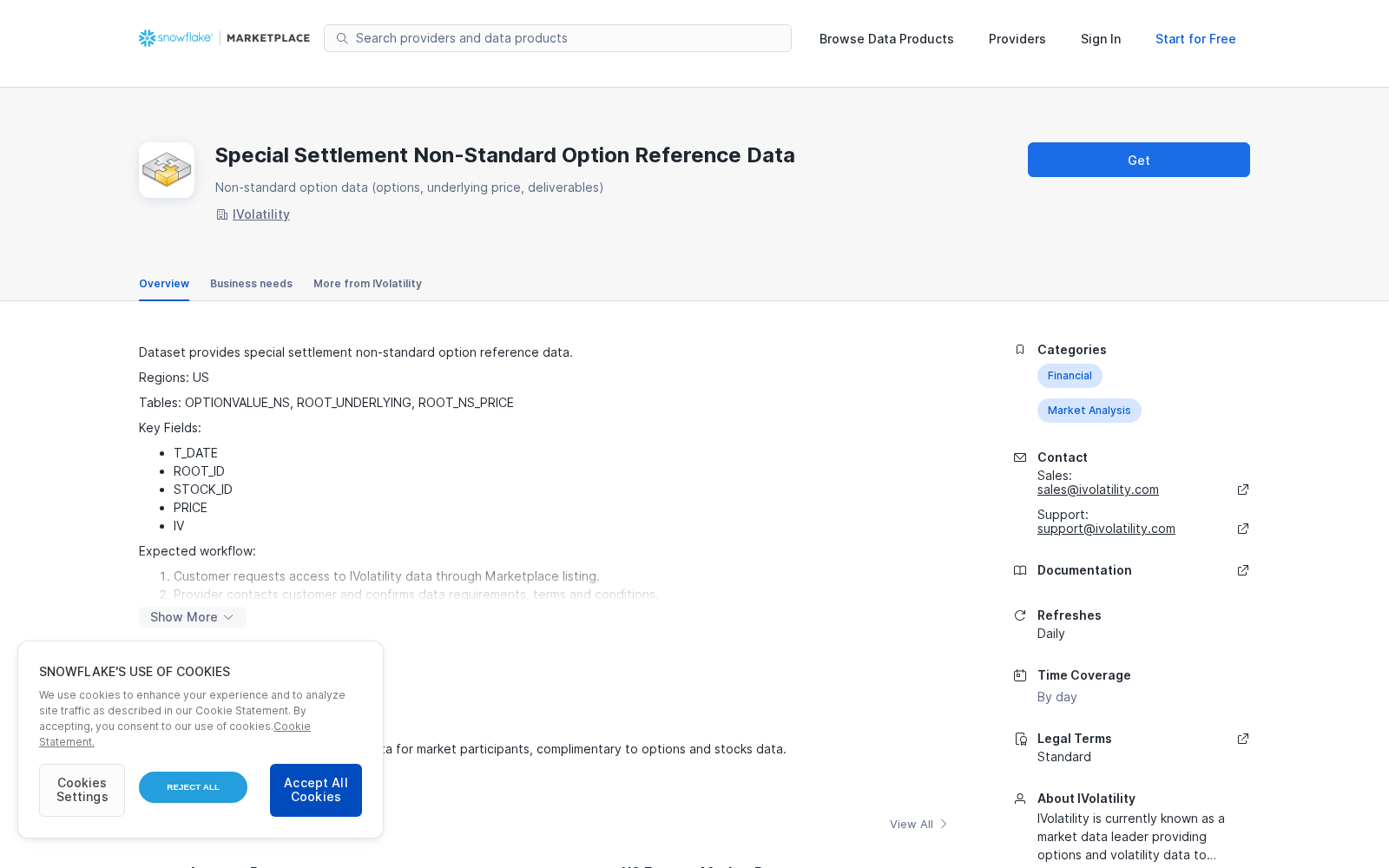Open the Cookie Statement link

point(292,727)
